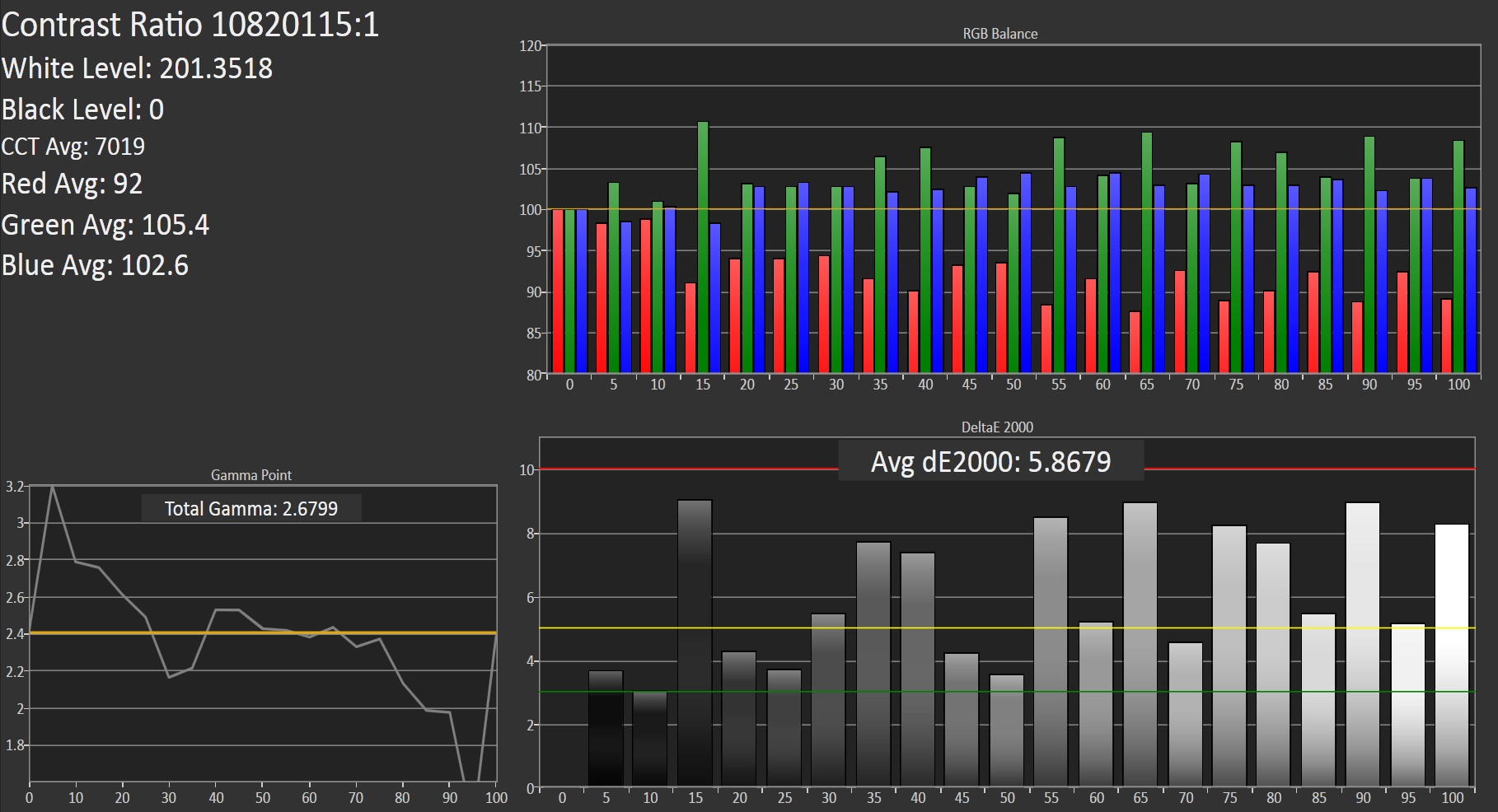Click the DeltaE bar at 75 percent
This screenshot has height=812, width=1498.
(x=1229, y=656)
